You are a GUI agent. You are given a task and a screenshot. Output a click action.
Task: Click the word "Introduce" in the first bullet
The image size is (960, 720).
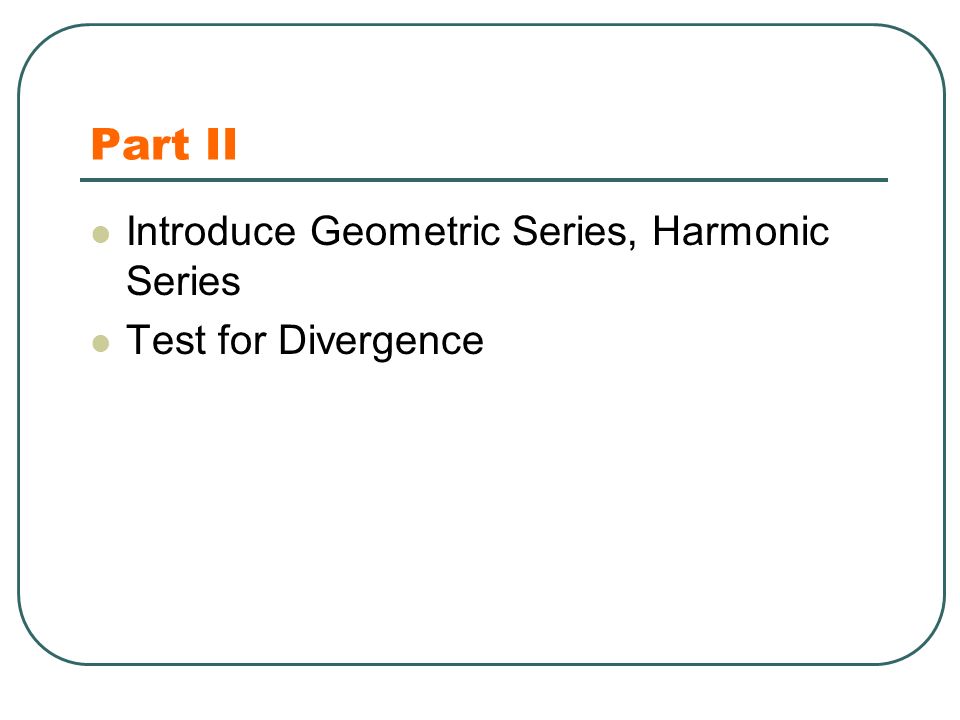(211, 231)
